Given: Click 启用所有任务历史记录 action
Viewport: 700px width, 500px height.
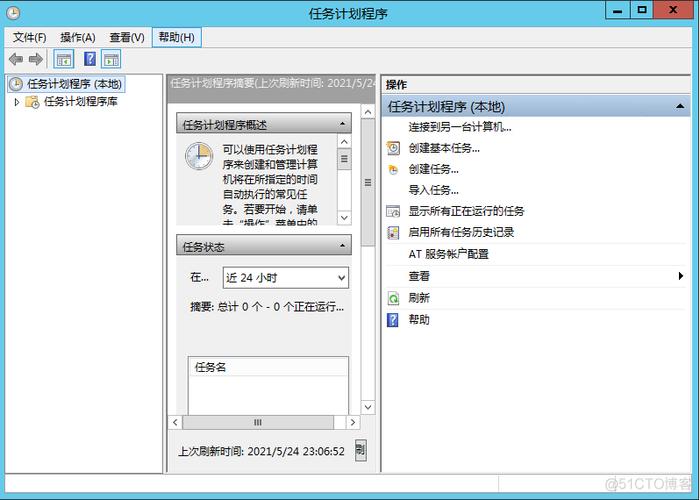Looking at the screenshot, I should pos(461,232).
